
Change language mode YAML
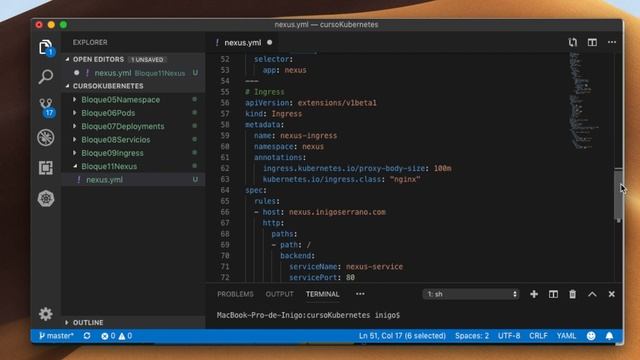coord(566,336)
